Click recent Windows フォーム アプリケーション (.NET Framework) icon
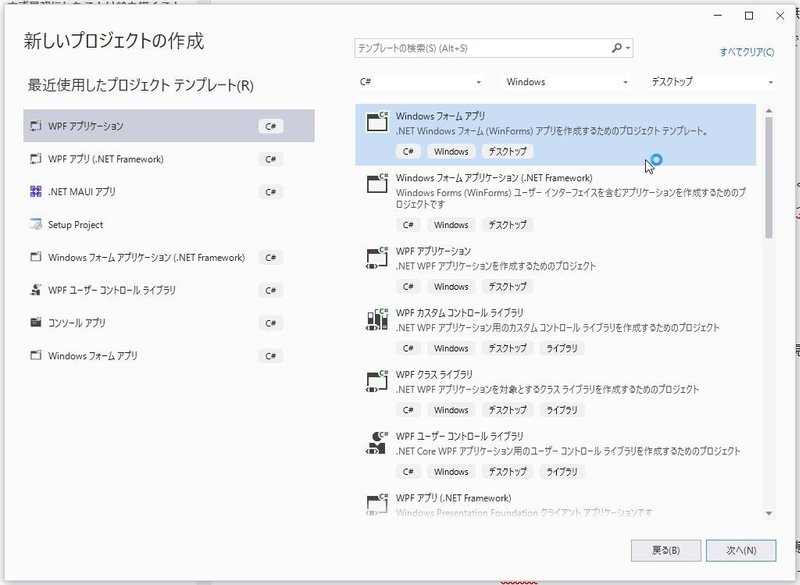Screen dimensions: 800x585 click(36, 257)
